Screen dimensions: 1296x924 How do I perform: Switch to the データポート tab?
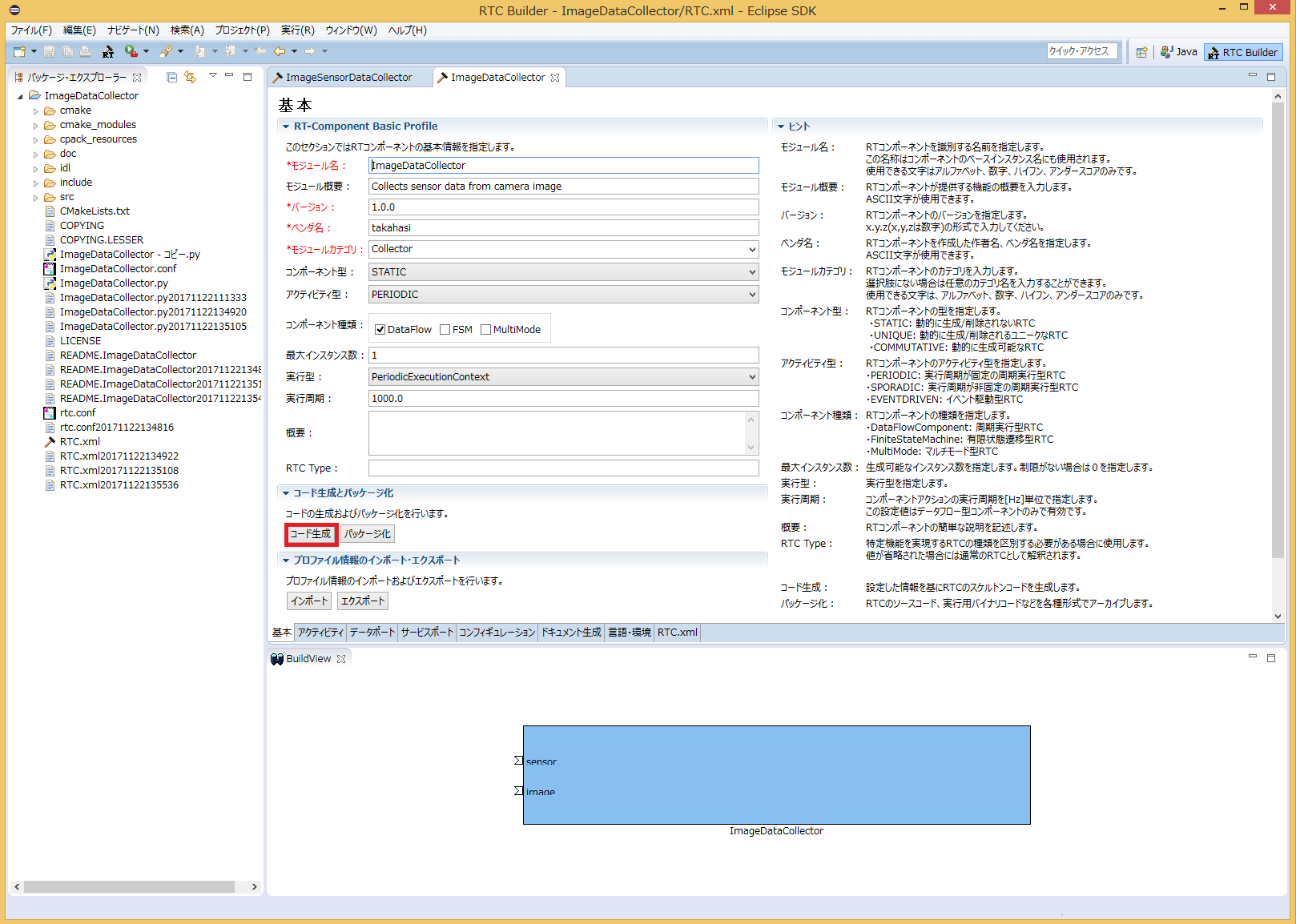click(372, 633)
